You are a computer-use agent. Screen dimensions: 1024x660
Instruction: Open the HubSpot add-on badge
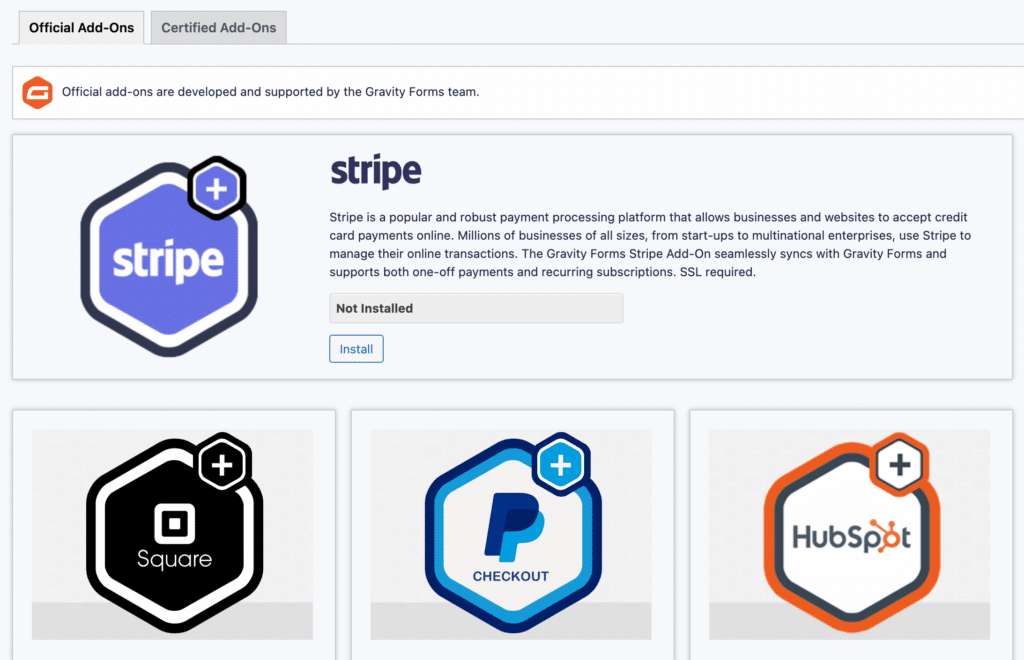click(852, 533)
